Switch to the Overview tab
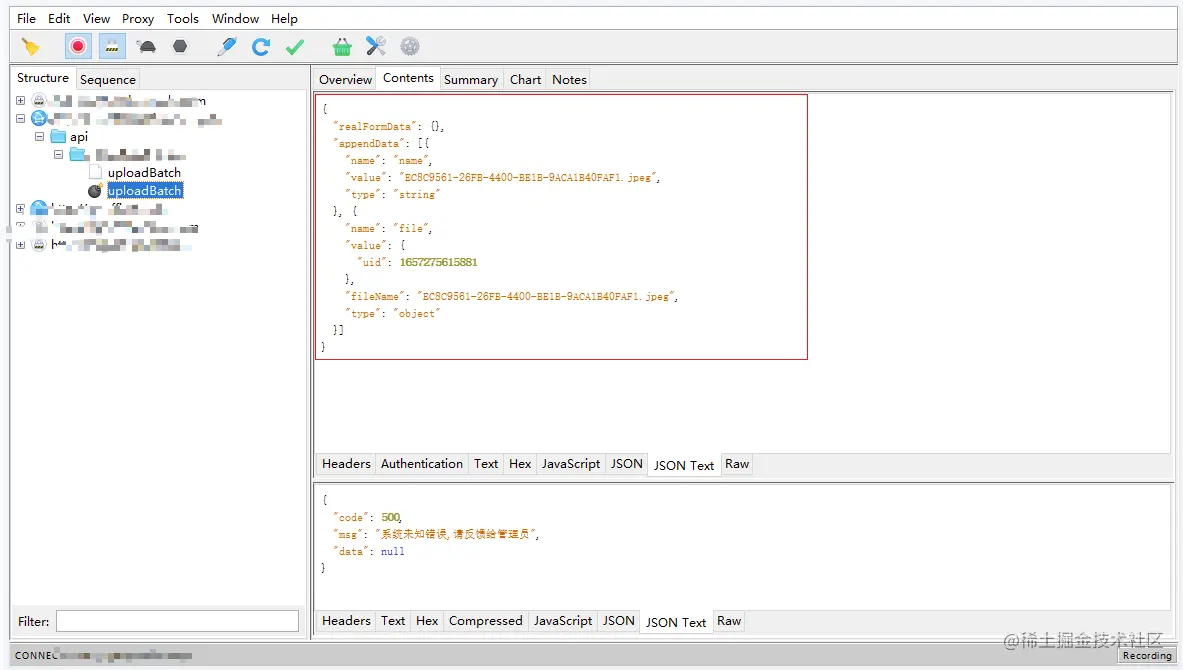 (x=346, y=79)
